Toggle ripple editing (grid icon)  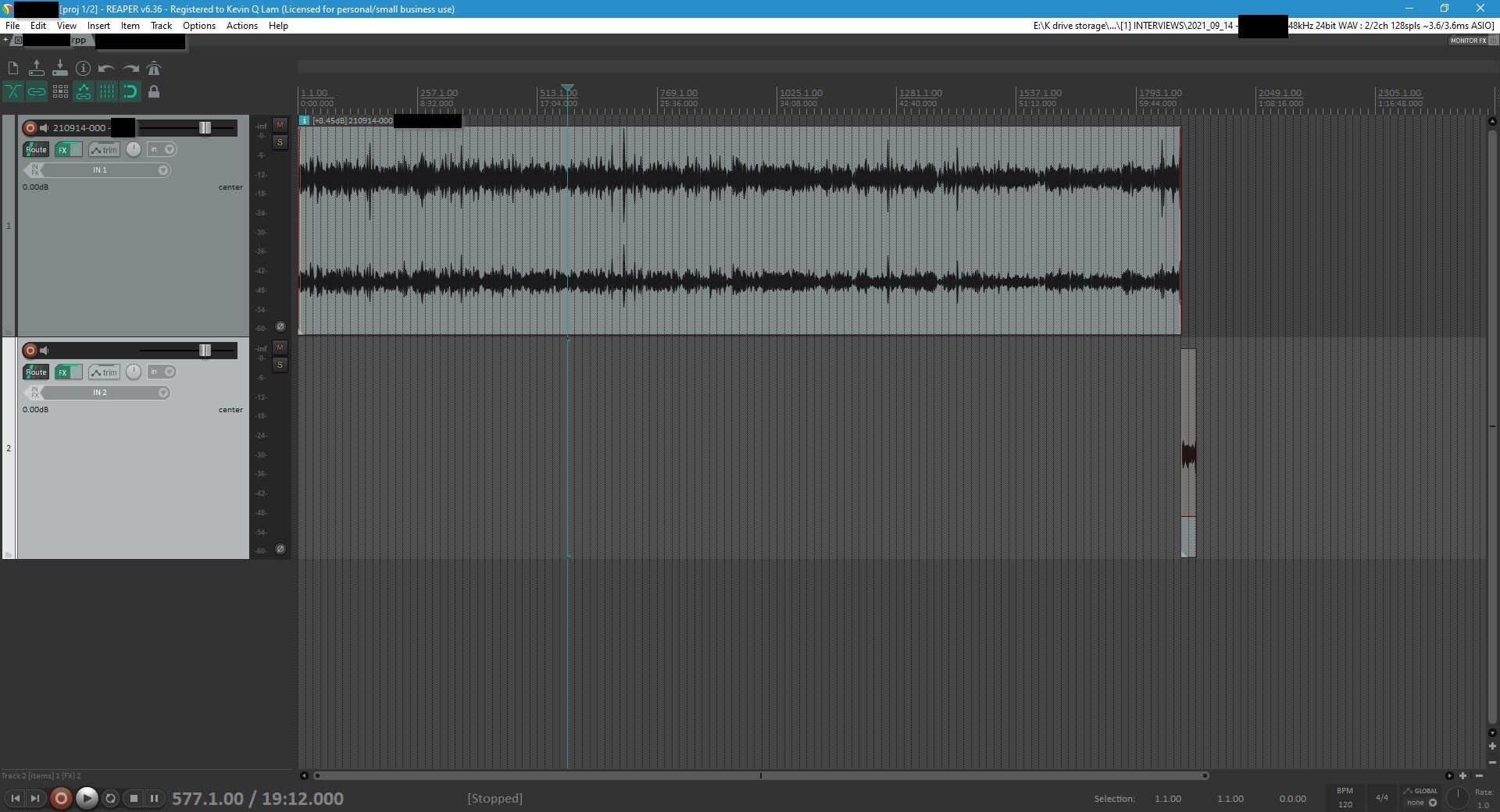(x=60, y=92)
